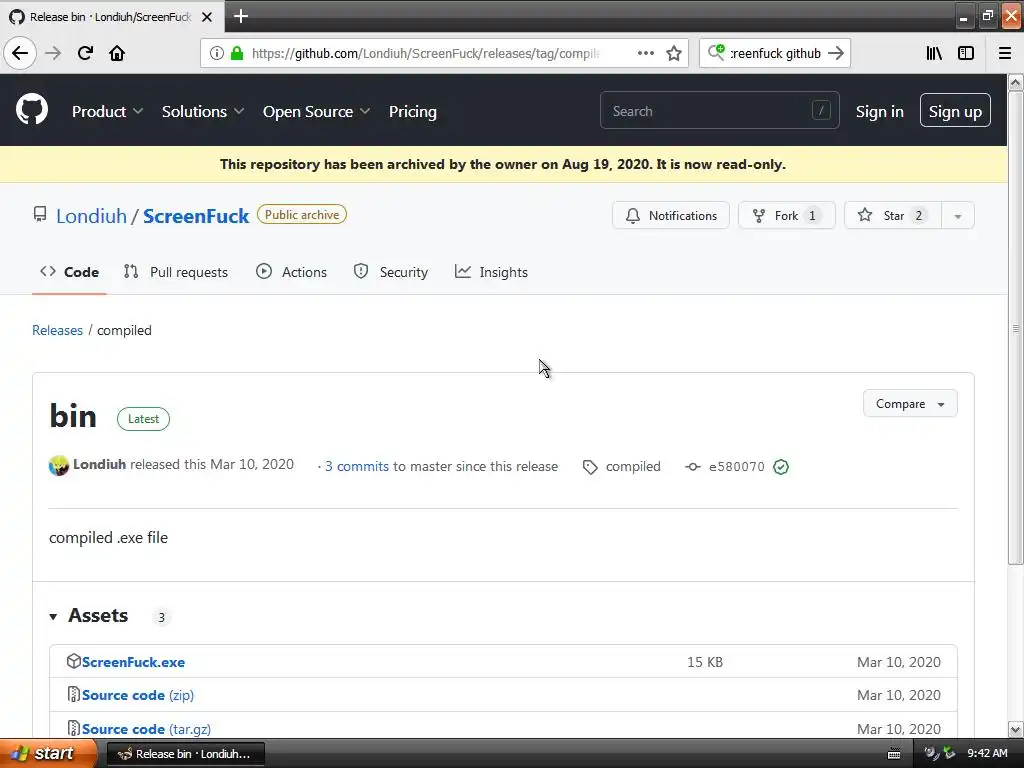Click the commit icon beside e580070
Viewport: 1024px width, 768px height.
coord(692,467)
